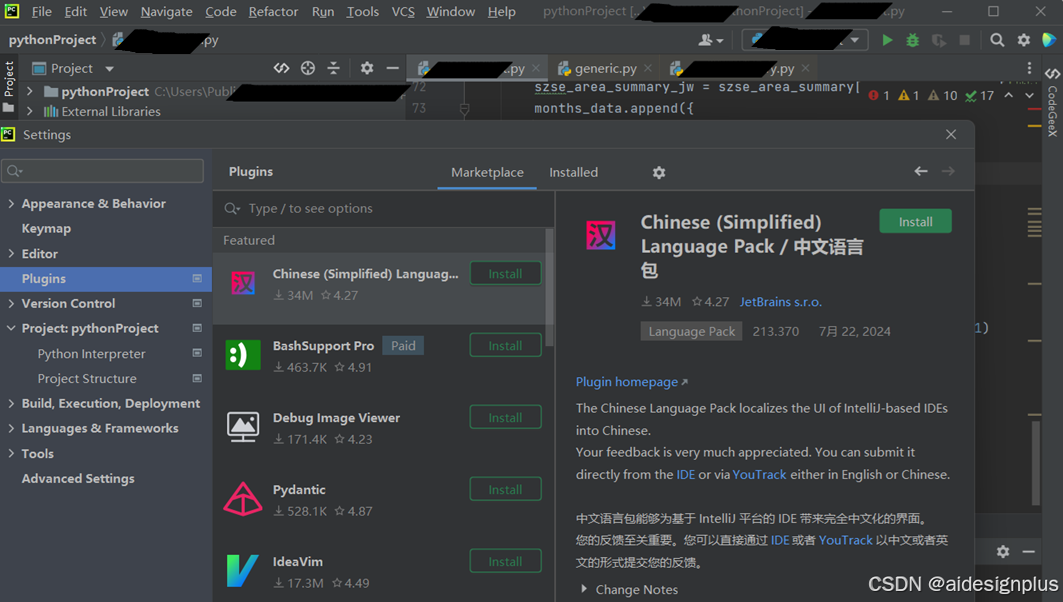Viewport: 1063px width, 602px height.
Task: Open the YouTrack link in English description
Action: 759,475
